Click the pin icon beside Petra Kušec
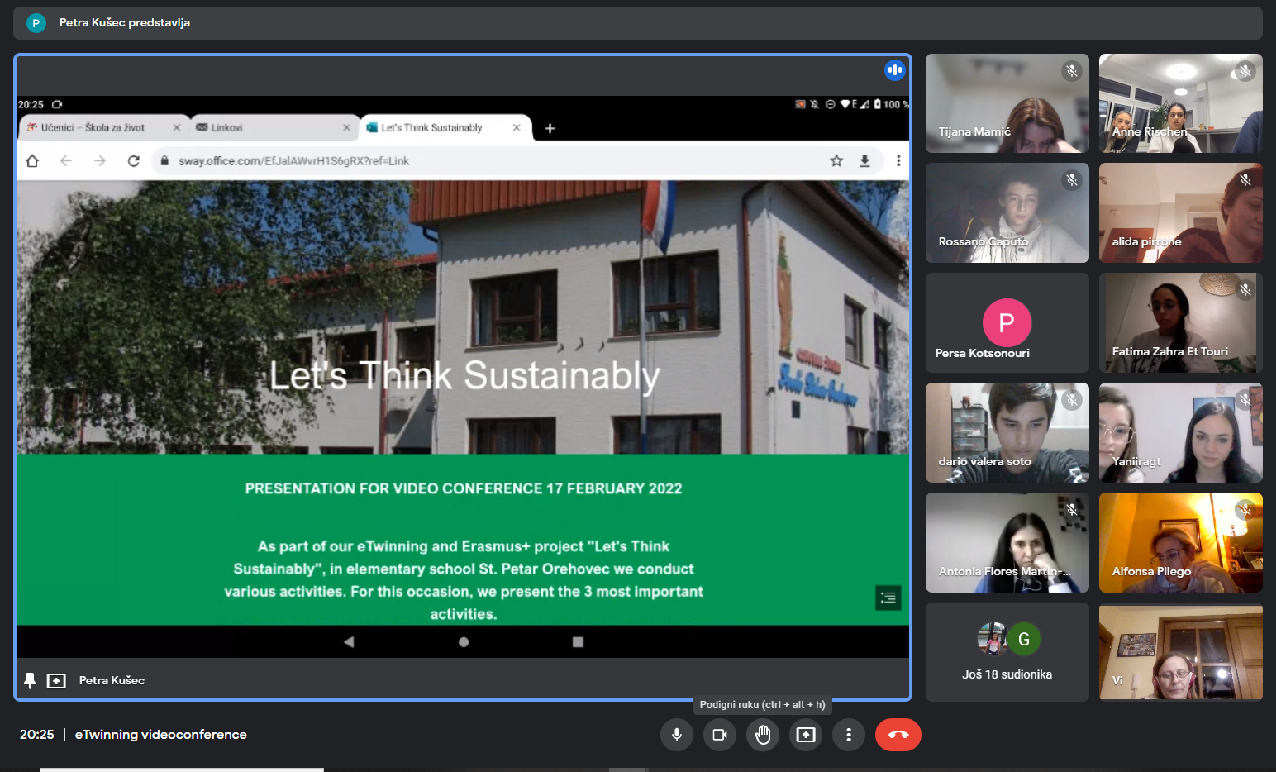 [30, 680]
